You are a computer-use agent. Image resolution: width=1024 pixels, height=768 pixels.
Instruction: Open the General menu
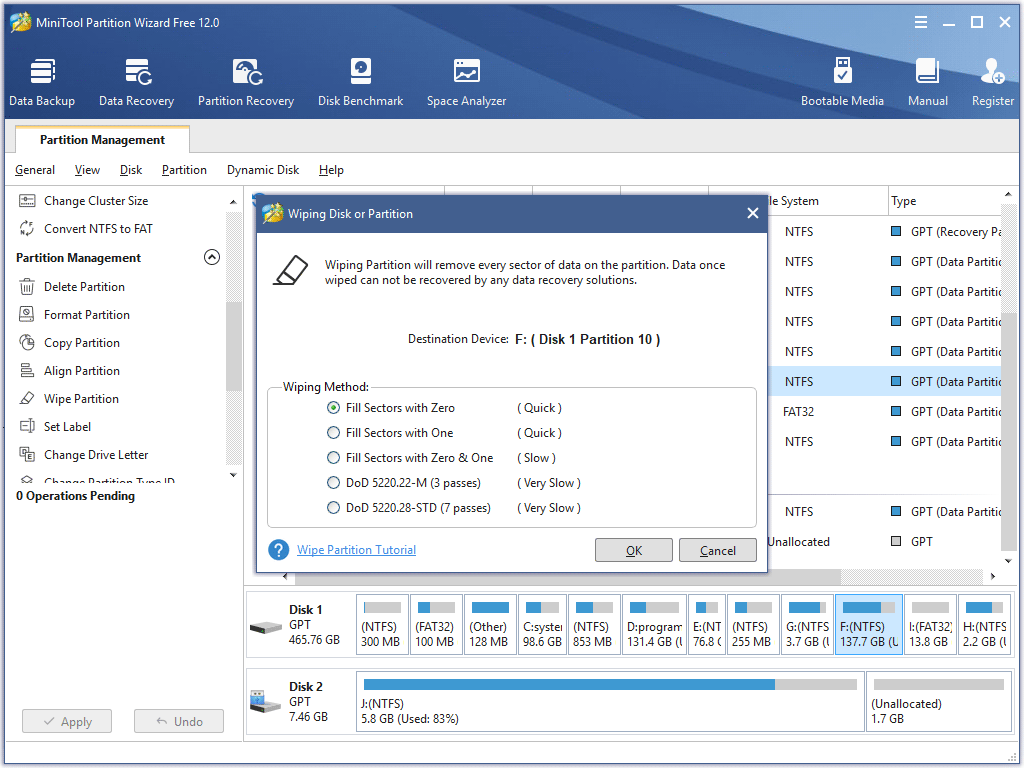(x=35, y=170)
